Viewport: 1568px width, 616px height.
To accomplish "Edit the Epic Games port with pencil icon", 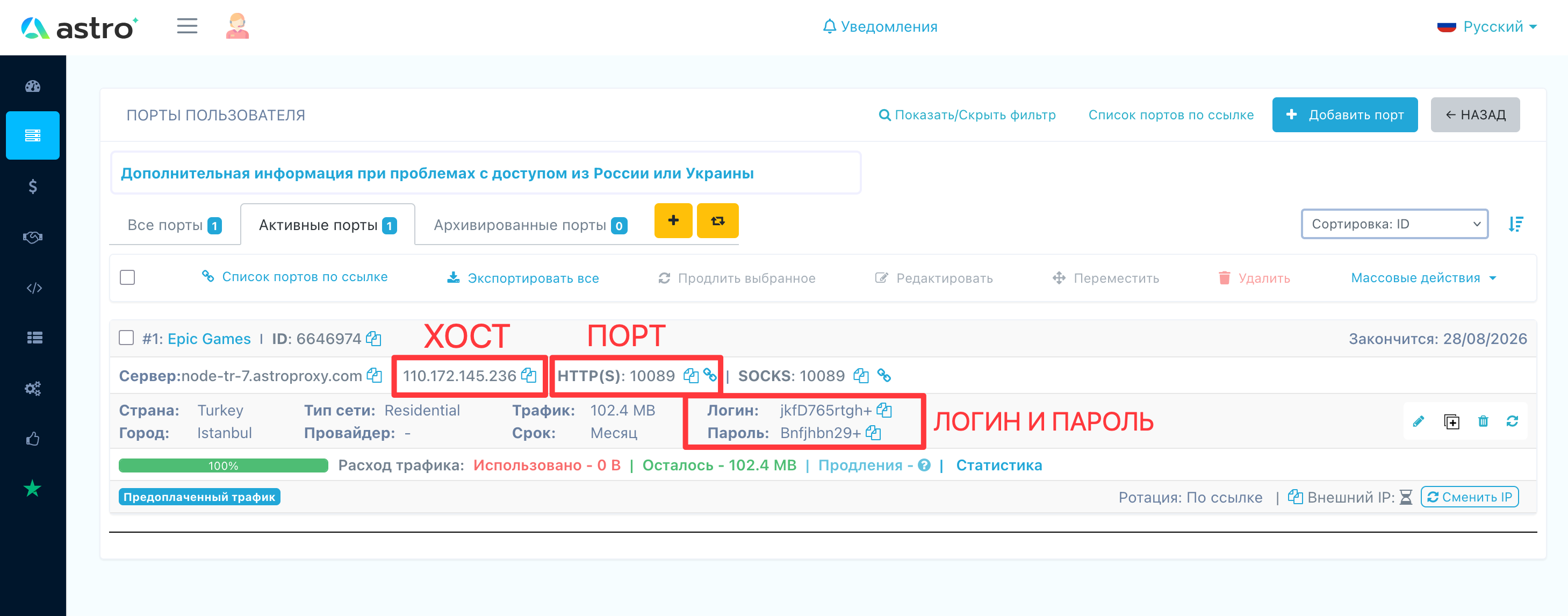I will 1419,421.
